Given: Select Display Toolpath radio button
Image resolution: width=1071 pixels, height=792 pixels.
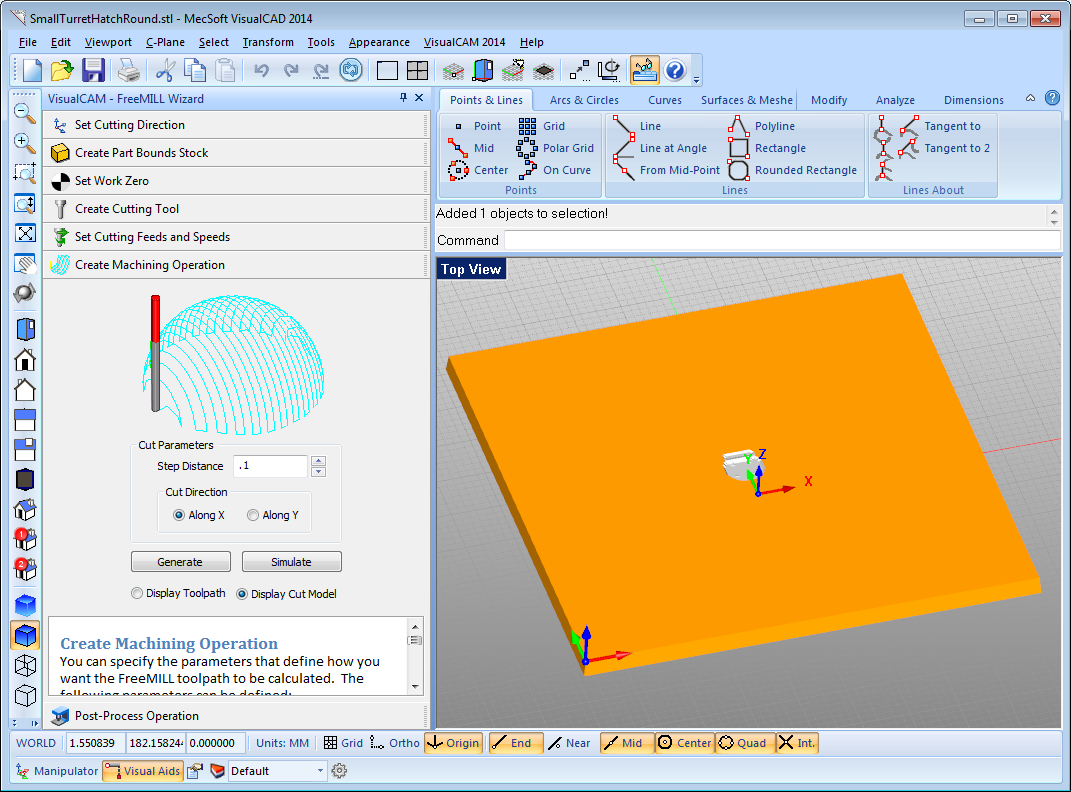Looking at the screenshot, I should click(137, 593).
